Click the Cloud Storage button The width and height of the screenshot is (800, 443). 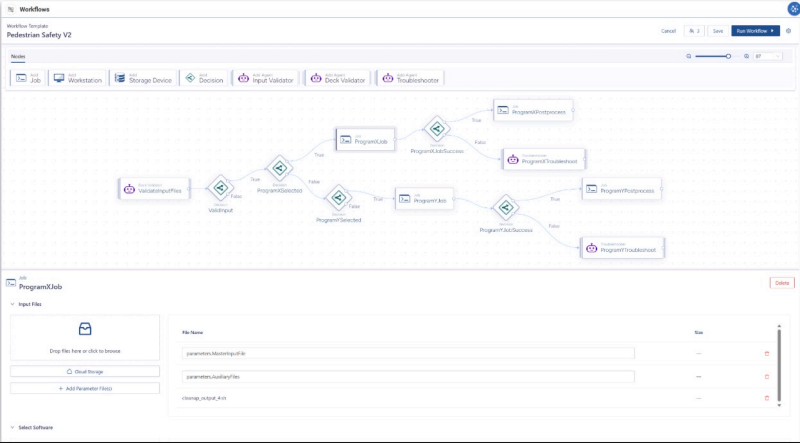(x=85, y=372)
